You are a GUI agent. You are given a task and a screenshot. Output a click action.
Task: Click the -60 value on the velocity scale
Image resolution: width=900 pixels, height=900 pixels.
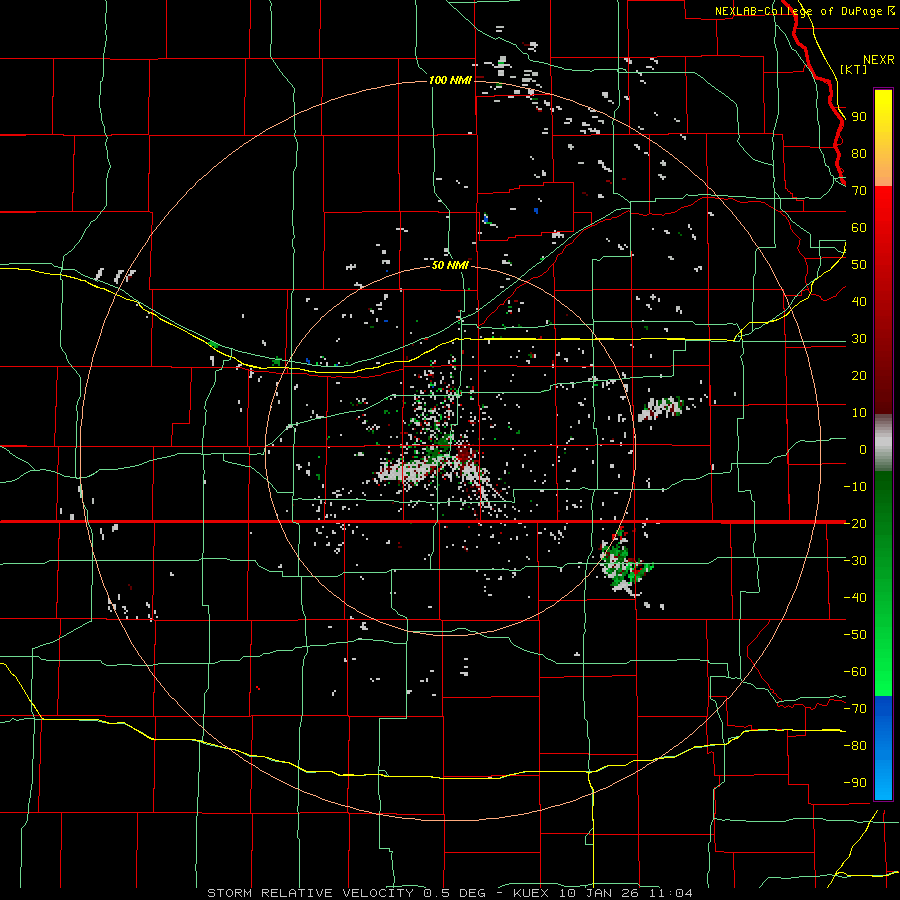855,672
